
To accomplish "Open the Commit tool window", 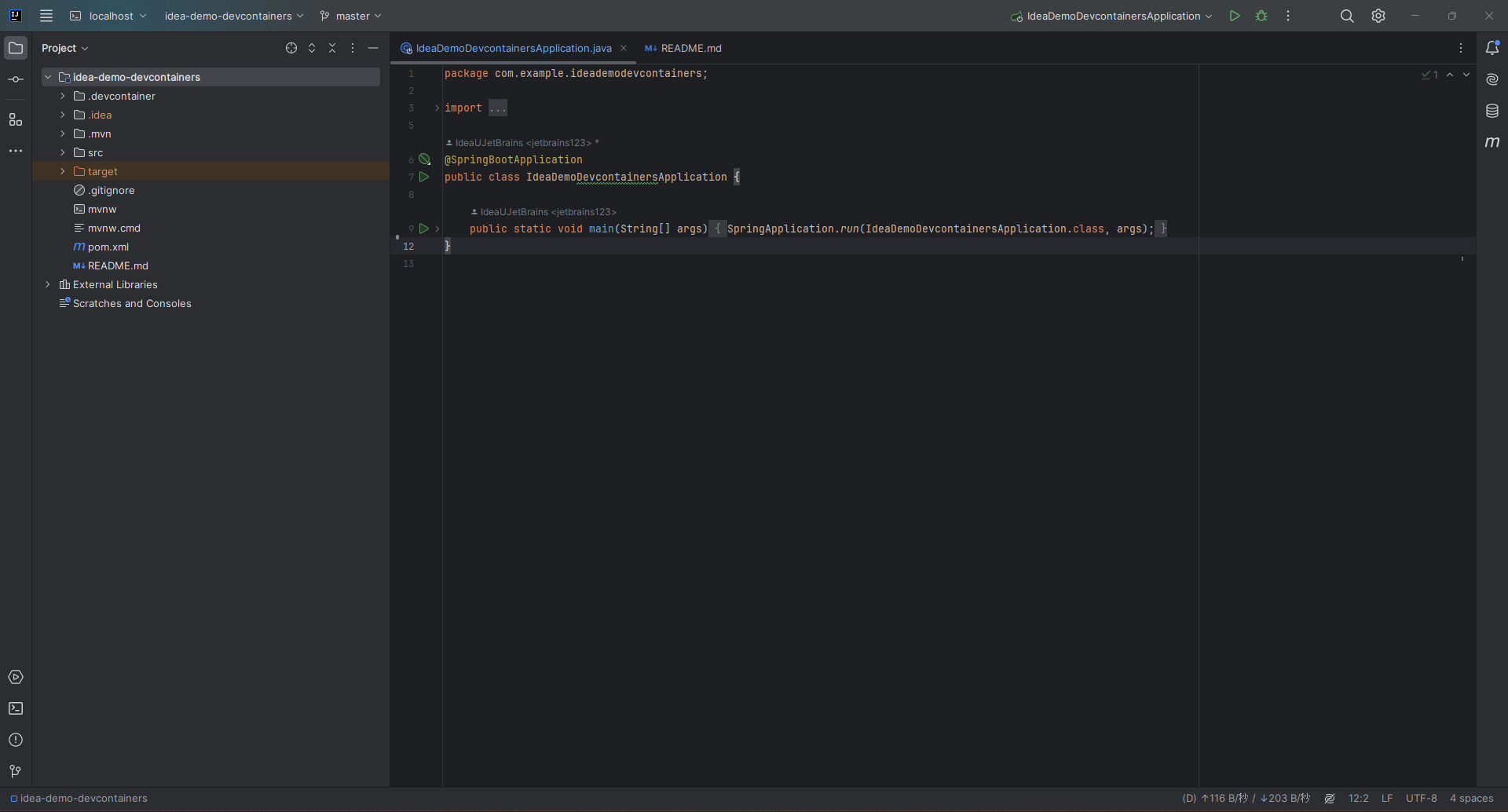I will 16,79.
